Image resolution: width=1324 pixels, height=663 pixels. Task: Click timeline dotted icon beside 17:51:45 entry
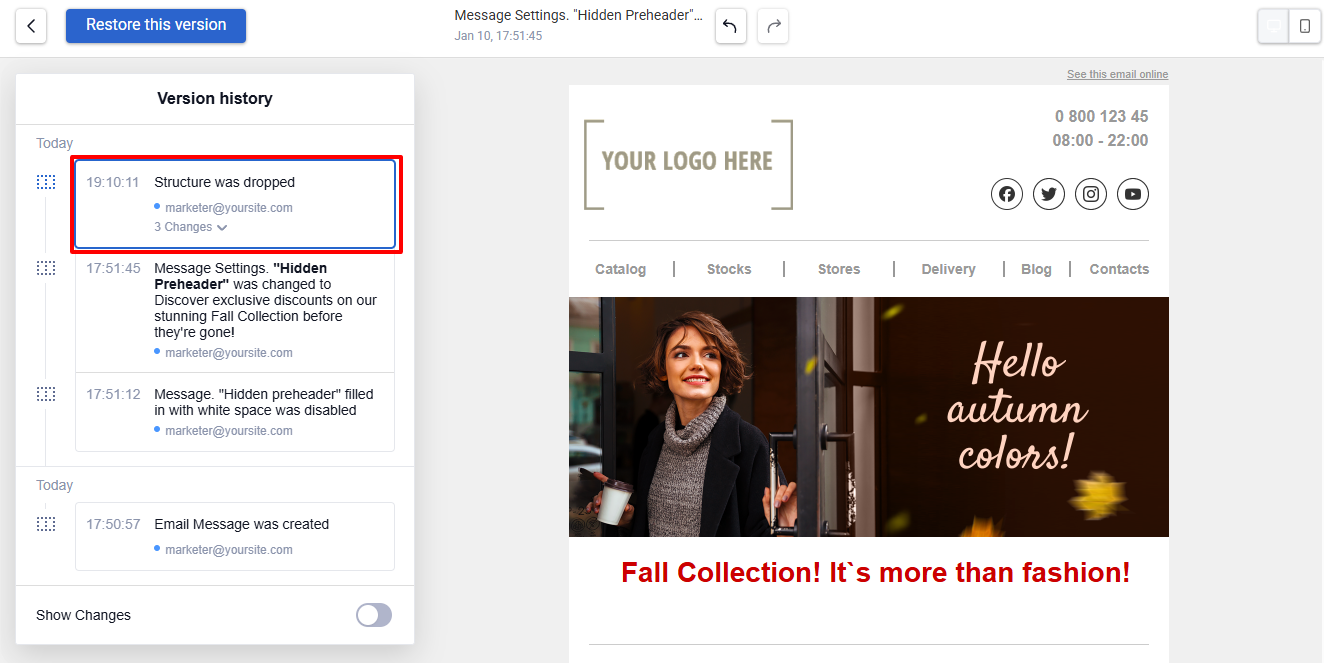click(x=46, y=268)
